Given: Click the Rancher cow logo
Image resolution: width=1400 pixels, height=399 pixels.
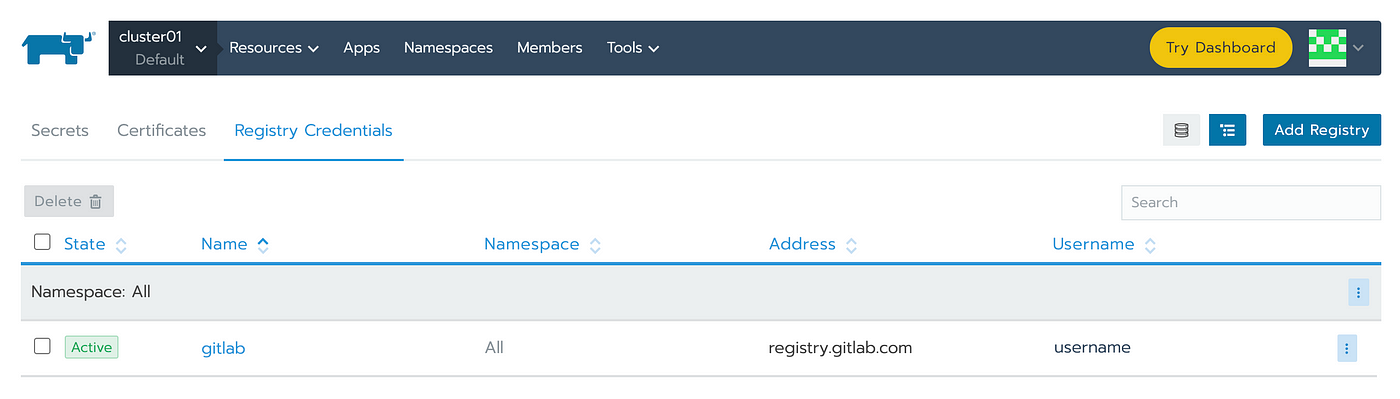Looking at the screenshot, I should pos(58,47).
